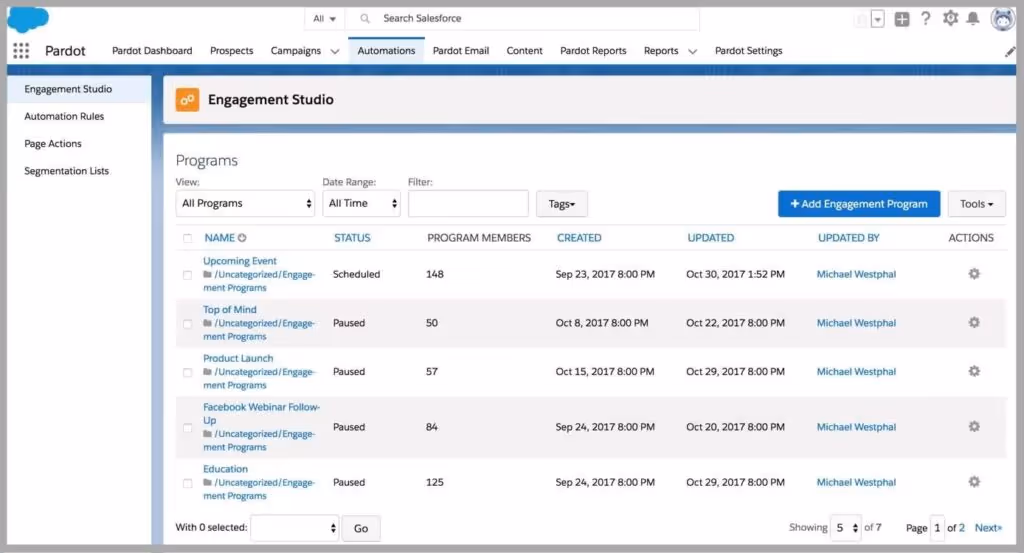Open Michael Westphal link in Education row
This screenshot has width=1024, height=553.
point(856,482)
